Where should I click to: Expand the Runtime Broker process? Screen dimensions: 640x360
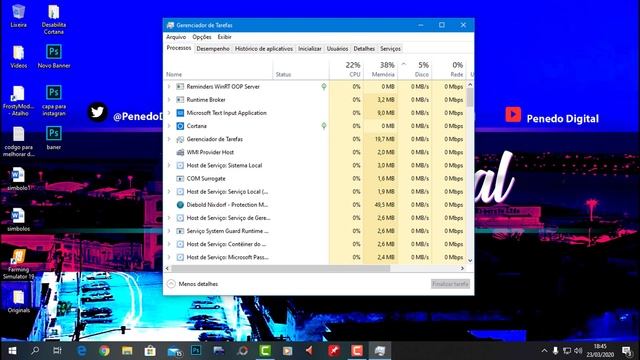coord(169,100)
